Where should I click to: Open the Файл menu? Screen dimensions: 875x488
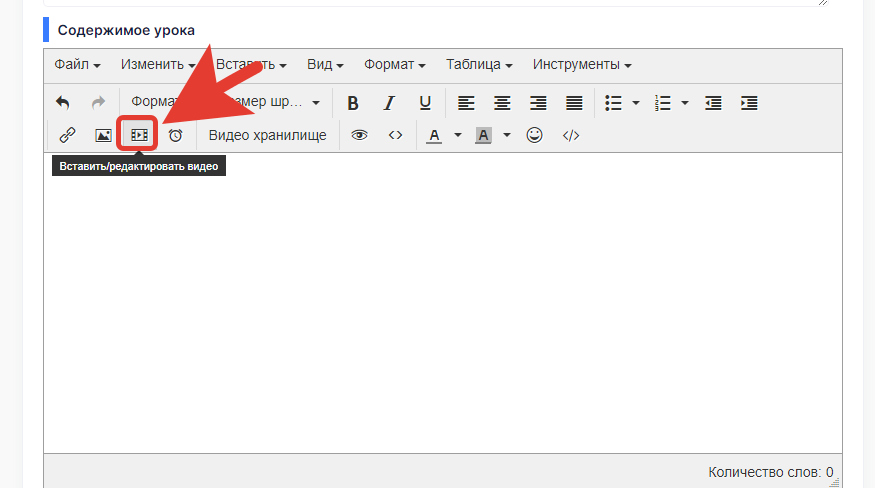[x=77, y=65]
